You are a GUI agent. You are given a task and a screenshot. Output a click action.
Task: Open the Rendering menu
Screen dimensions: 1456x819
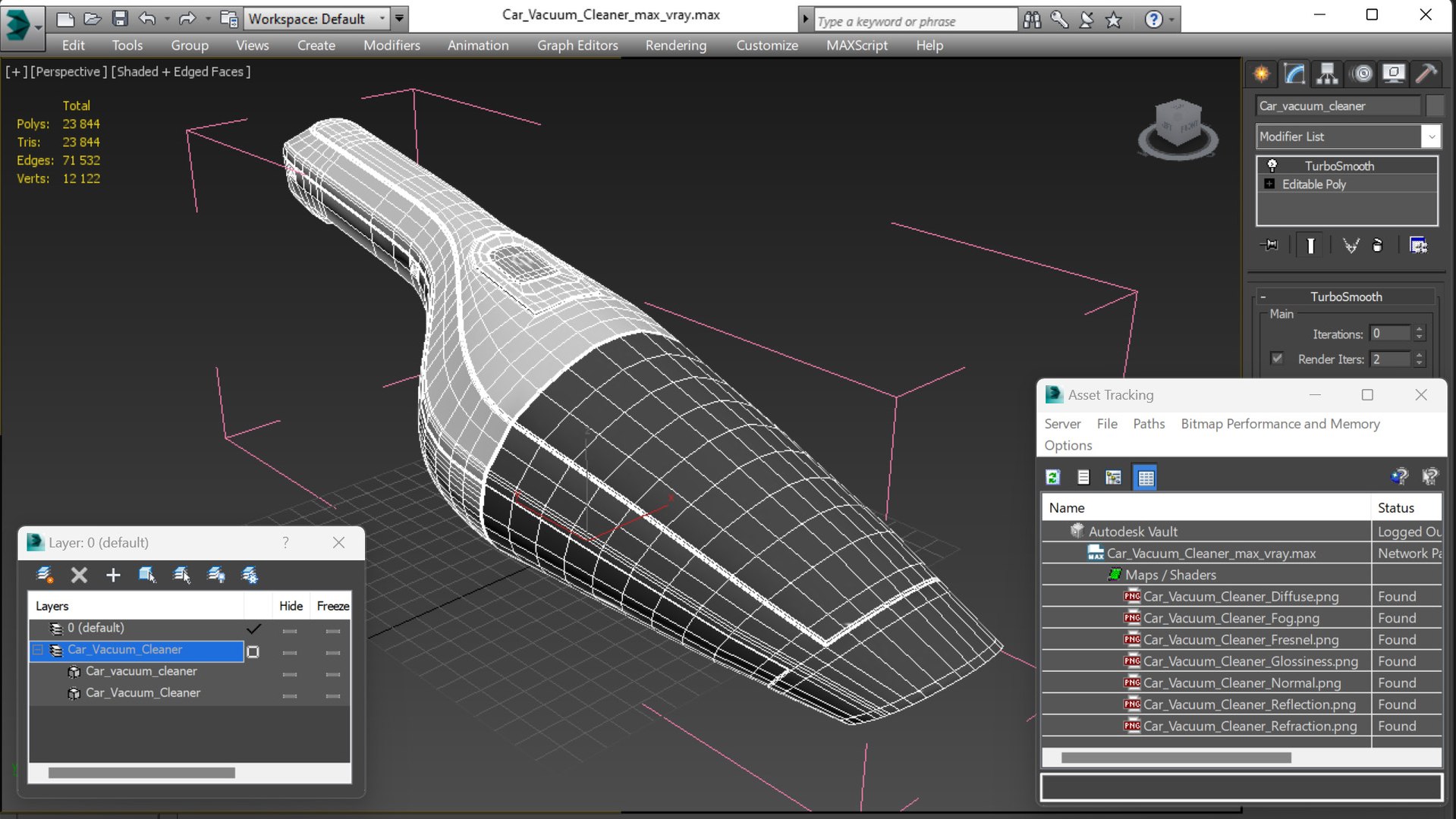(676, 45)
